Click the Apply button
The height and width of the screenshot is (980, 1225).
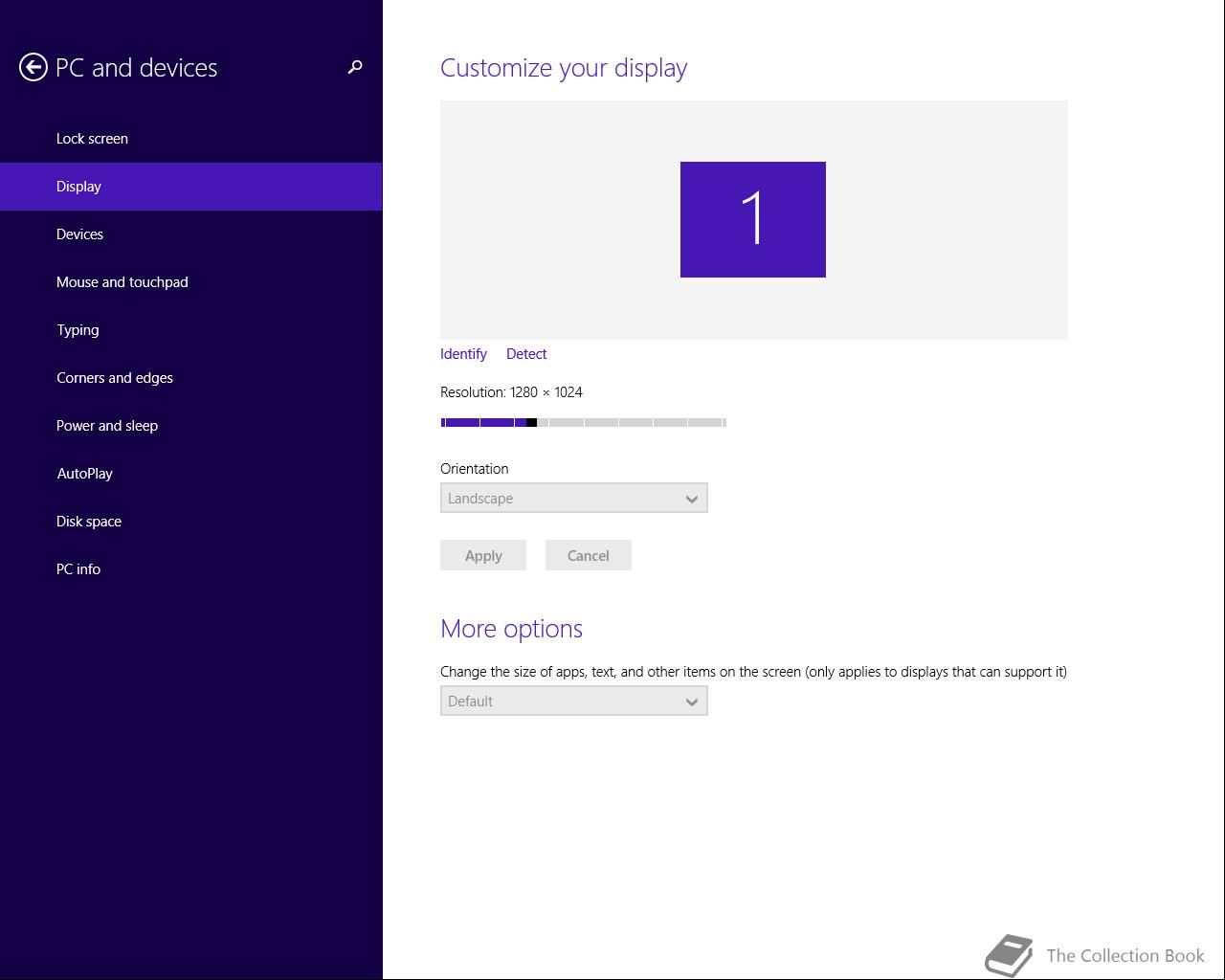pos(483,555)
